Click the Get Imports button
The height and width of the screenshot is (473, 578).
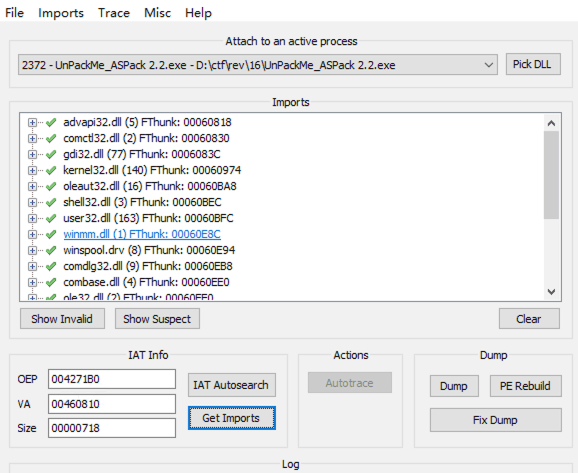point(231,418)
